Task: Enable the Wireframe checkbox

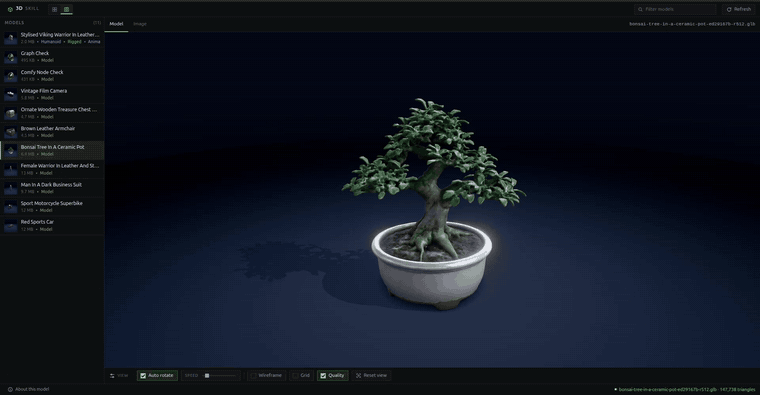Action: point(253,376)
